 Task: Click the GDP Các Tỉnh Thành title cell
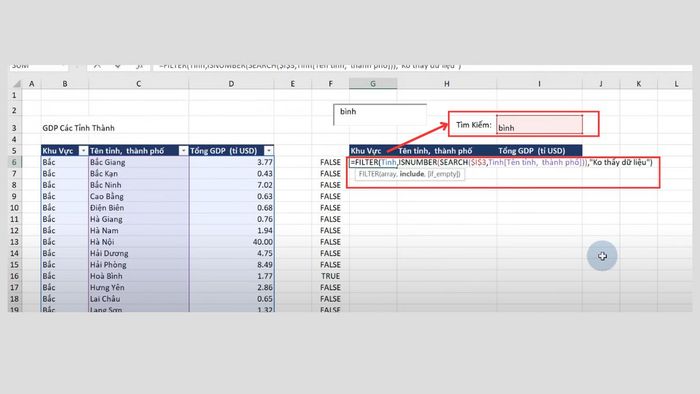[x=79, y=128]
